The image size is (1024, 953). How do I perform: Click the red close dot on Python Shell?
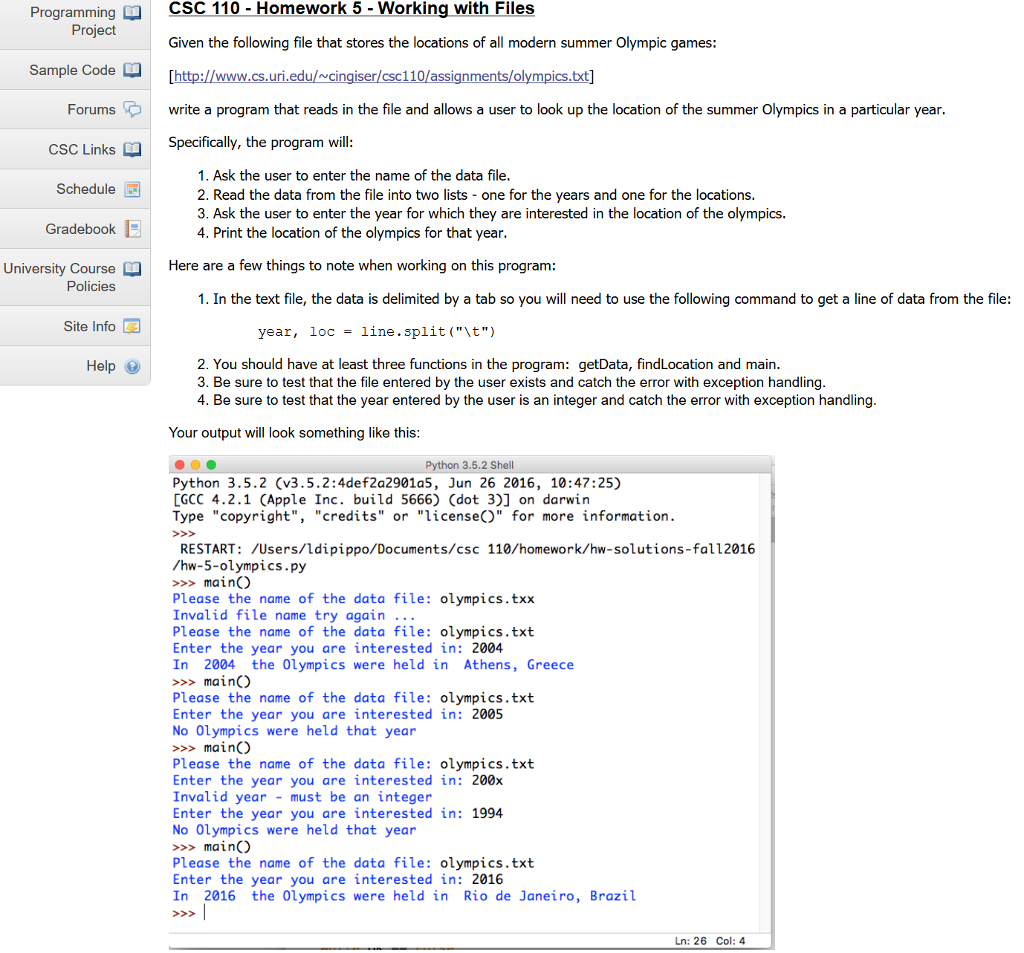tap(180, 465)
